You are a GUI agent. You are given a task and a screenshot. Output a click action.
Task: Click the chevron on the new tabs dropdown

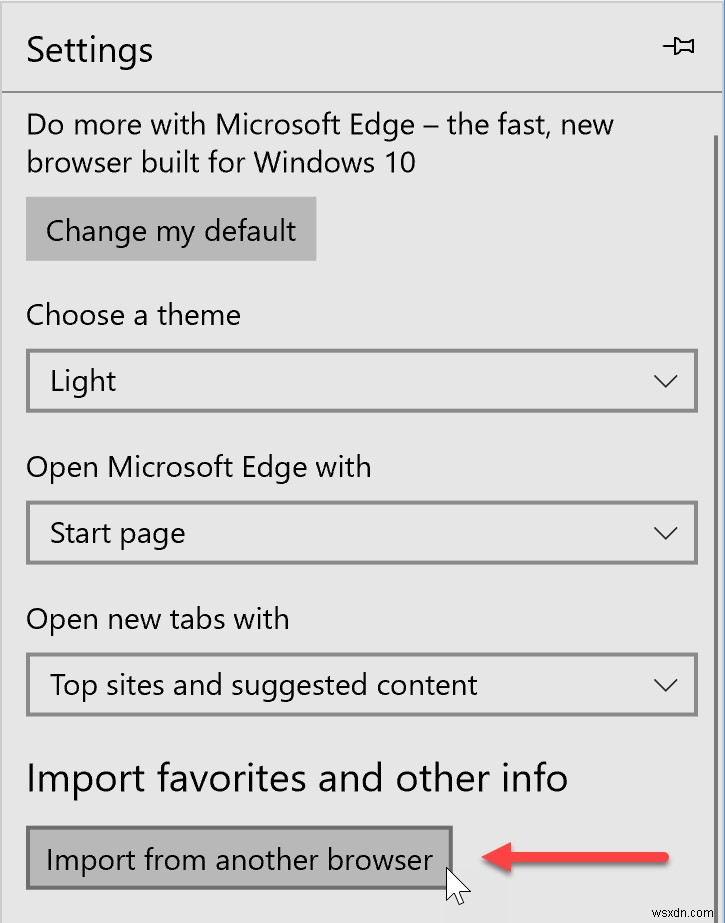point(666,685)
